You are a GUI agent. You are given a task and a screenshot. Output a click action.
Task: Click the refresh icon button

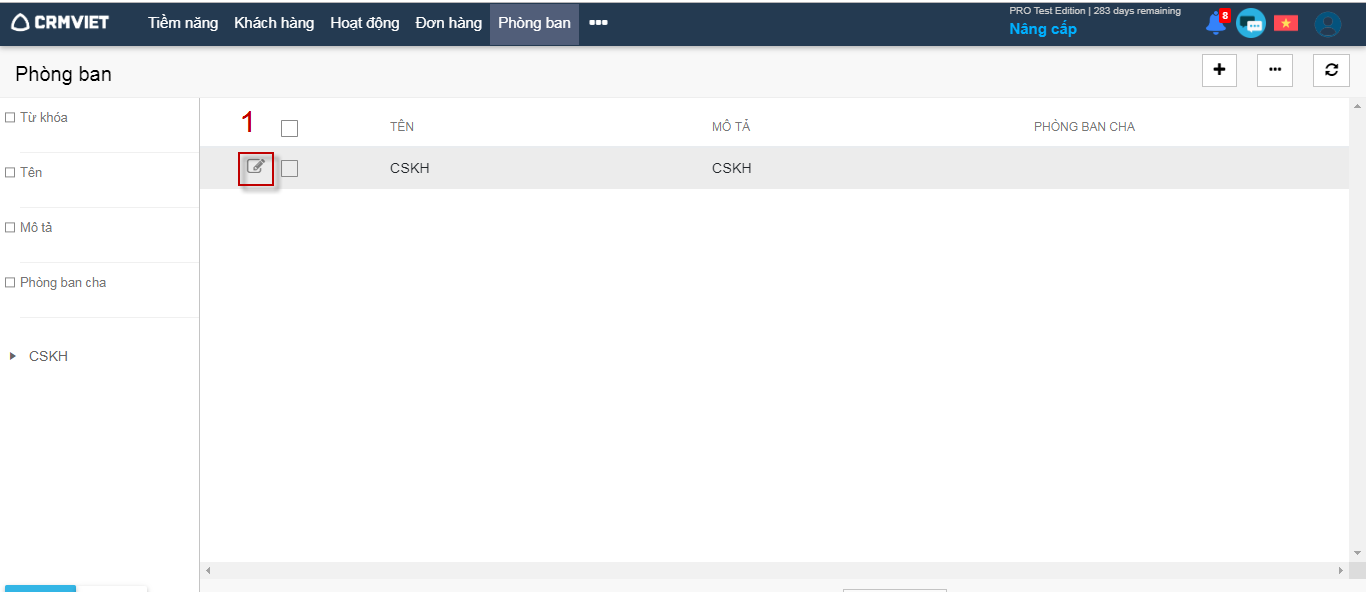click(x=1331, y=70)
